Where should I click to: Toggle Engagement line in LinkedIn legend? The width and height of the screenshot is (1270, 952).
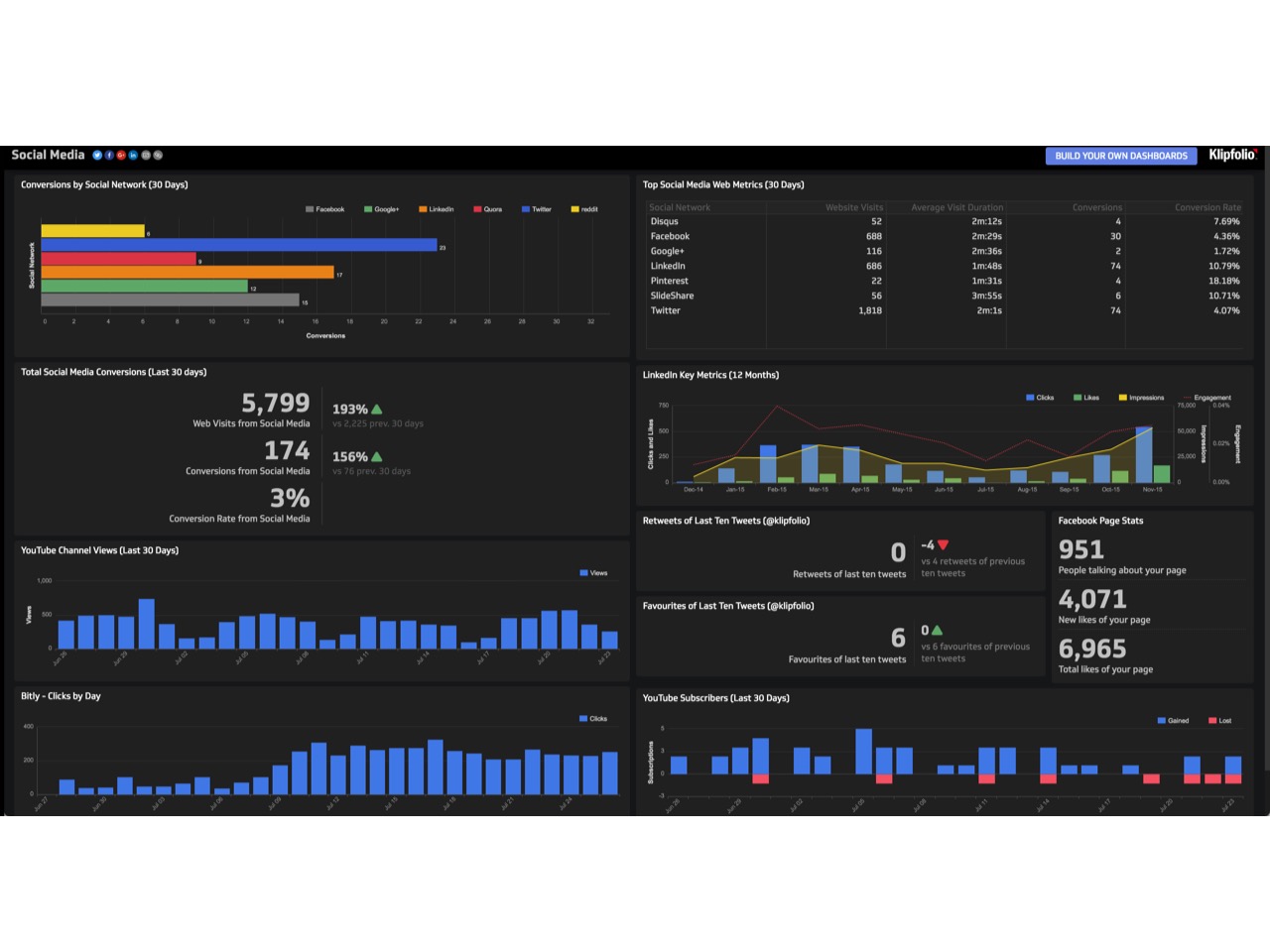(1207, 398)
